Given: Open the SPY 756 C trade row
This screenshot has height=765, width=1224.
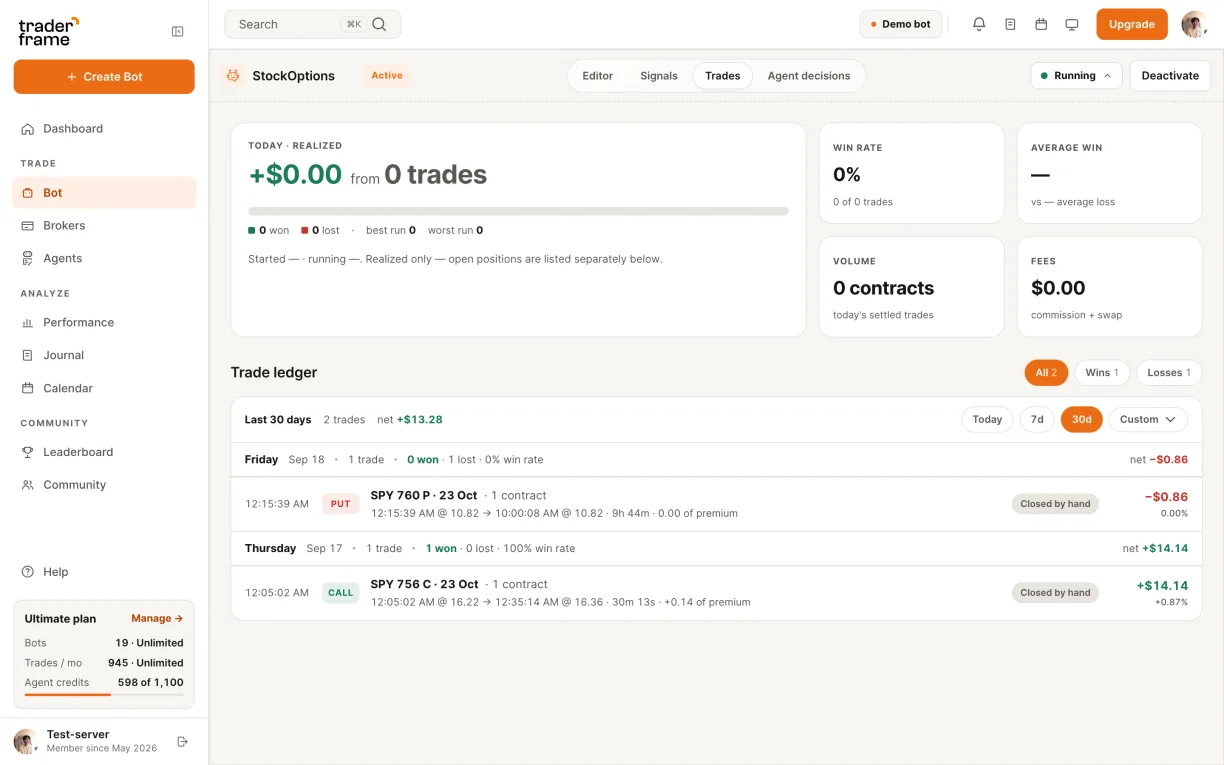Looking at the screenshot, I should point(716,593).
